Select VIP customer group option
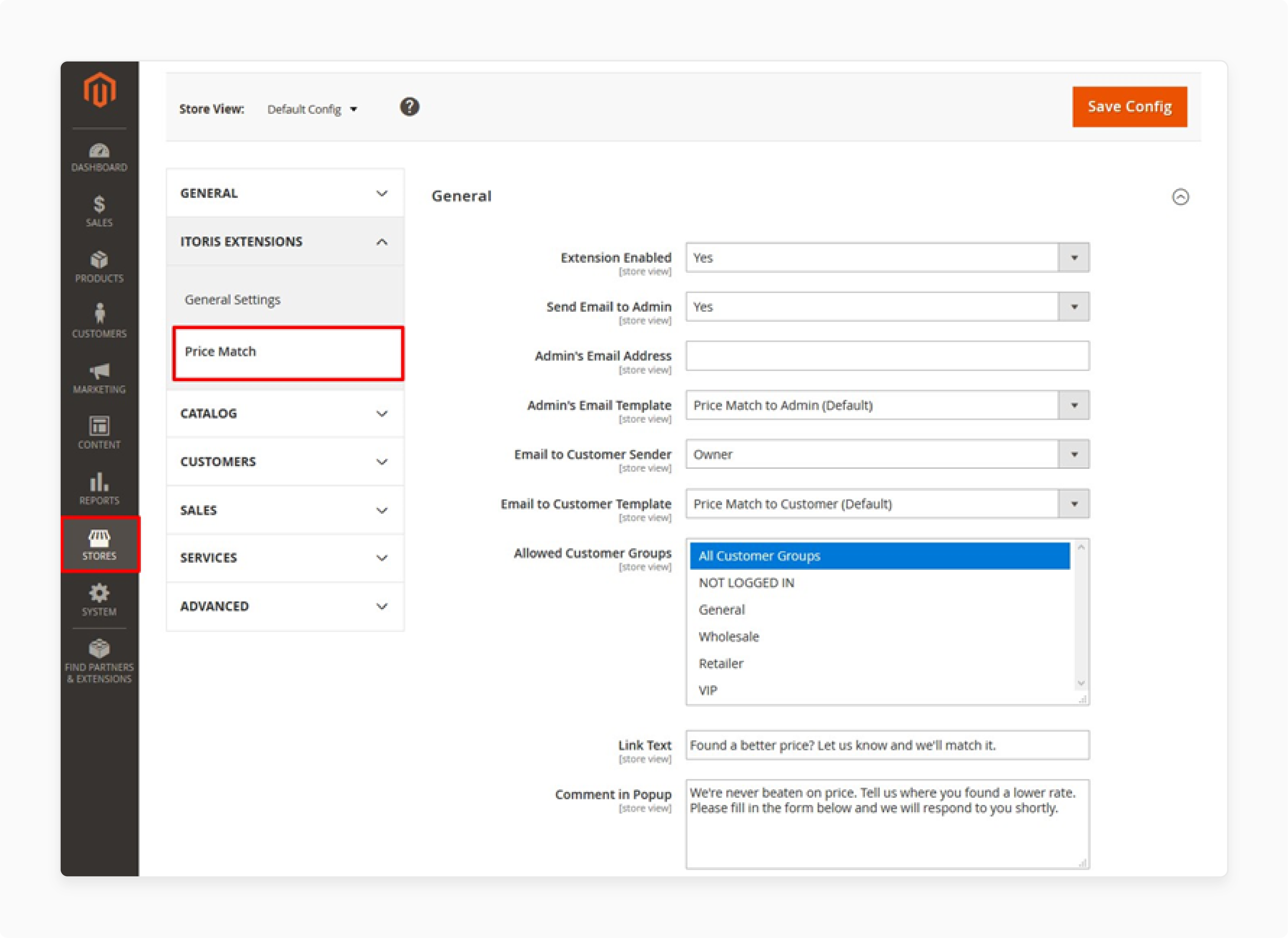1288x938 pixels. coord(880,690)
